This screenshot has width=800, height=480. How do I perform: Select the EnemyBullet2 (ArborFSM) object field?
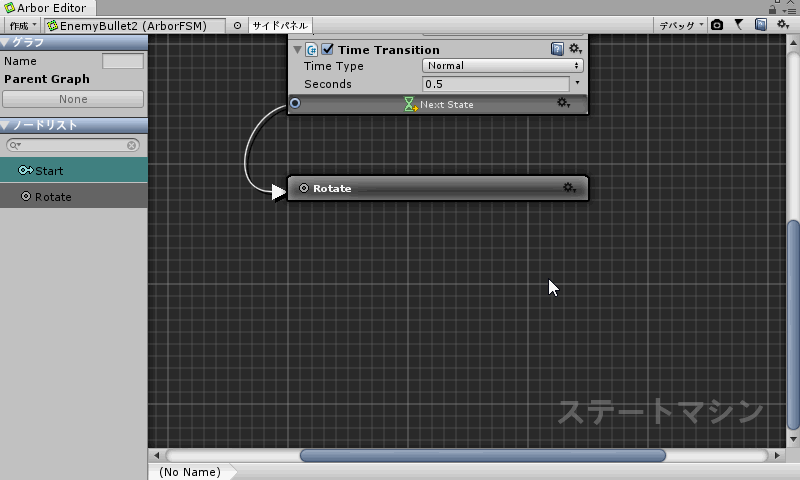(x=135, y=26)
